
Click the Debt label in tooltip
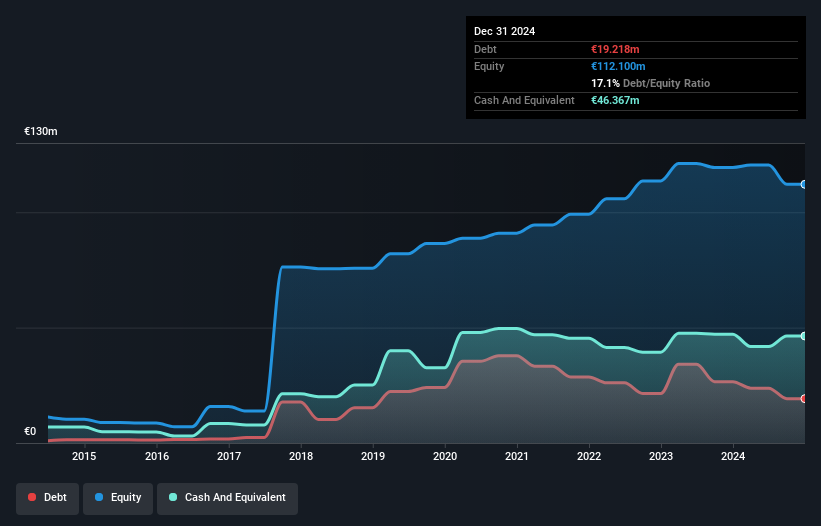click(485, 49)
